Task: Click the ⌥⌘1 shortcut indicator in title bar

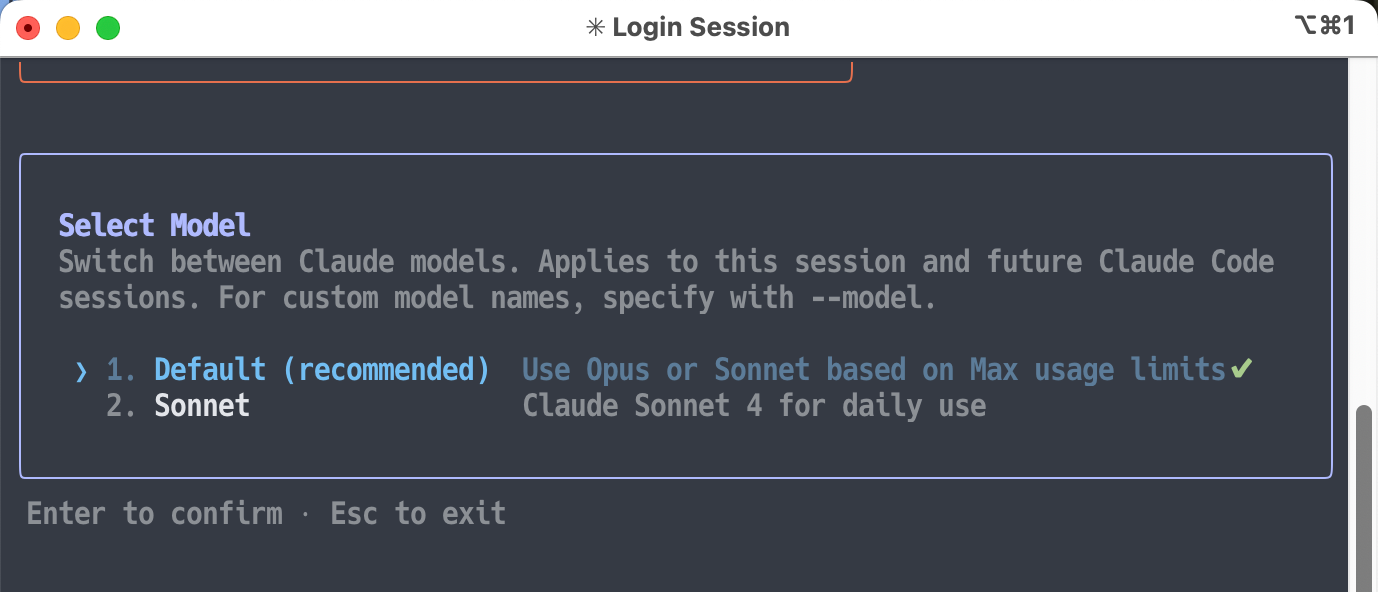Action: [x=1324, y=26]
